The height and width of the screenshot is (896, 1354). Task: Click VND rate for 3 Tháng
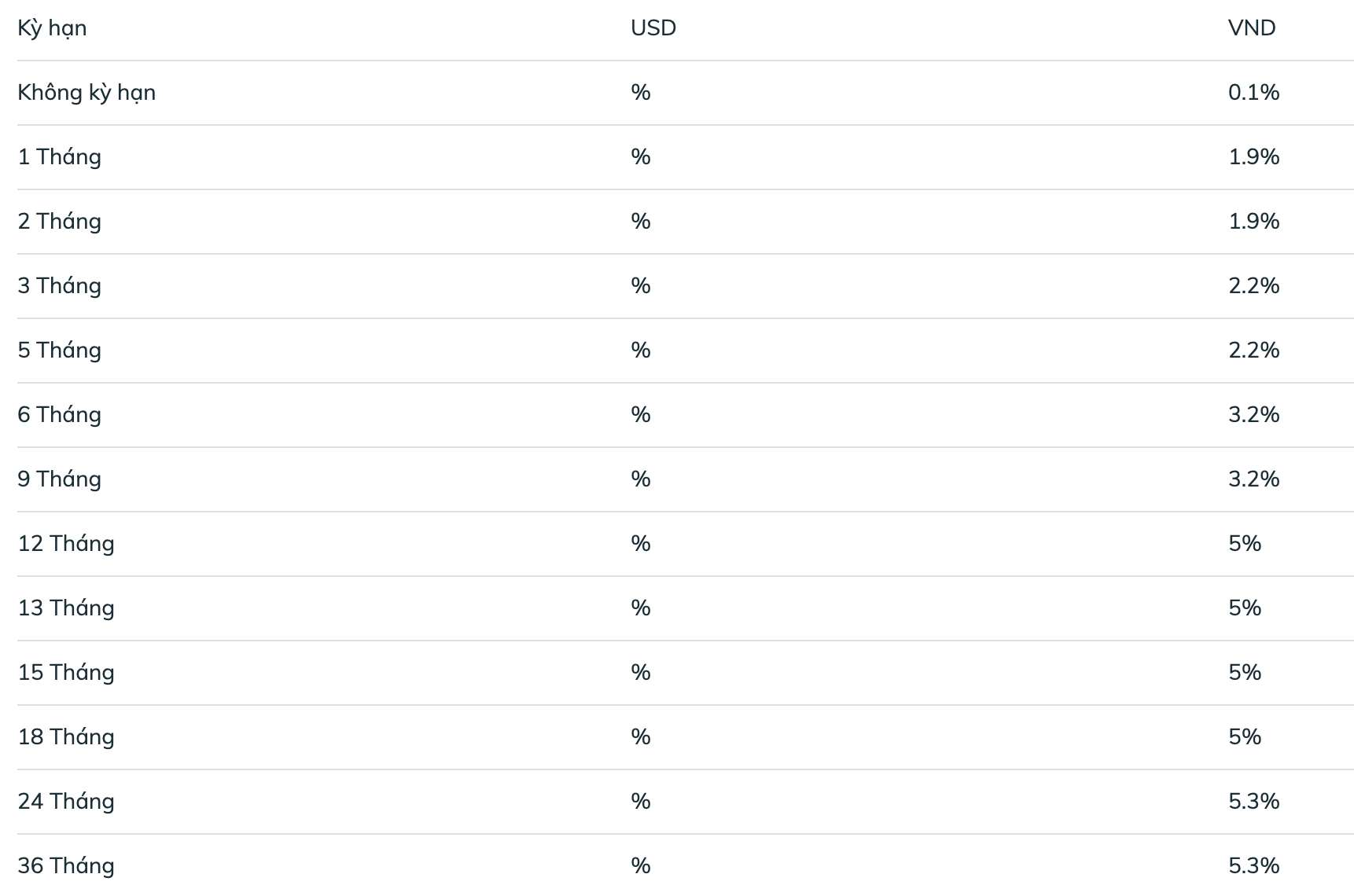pyautogui.click(x=1253, y=286)
